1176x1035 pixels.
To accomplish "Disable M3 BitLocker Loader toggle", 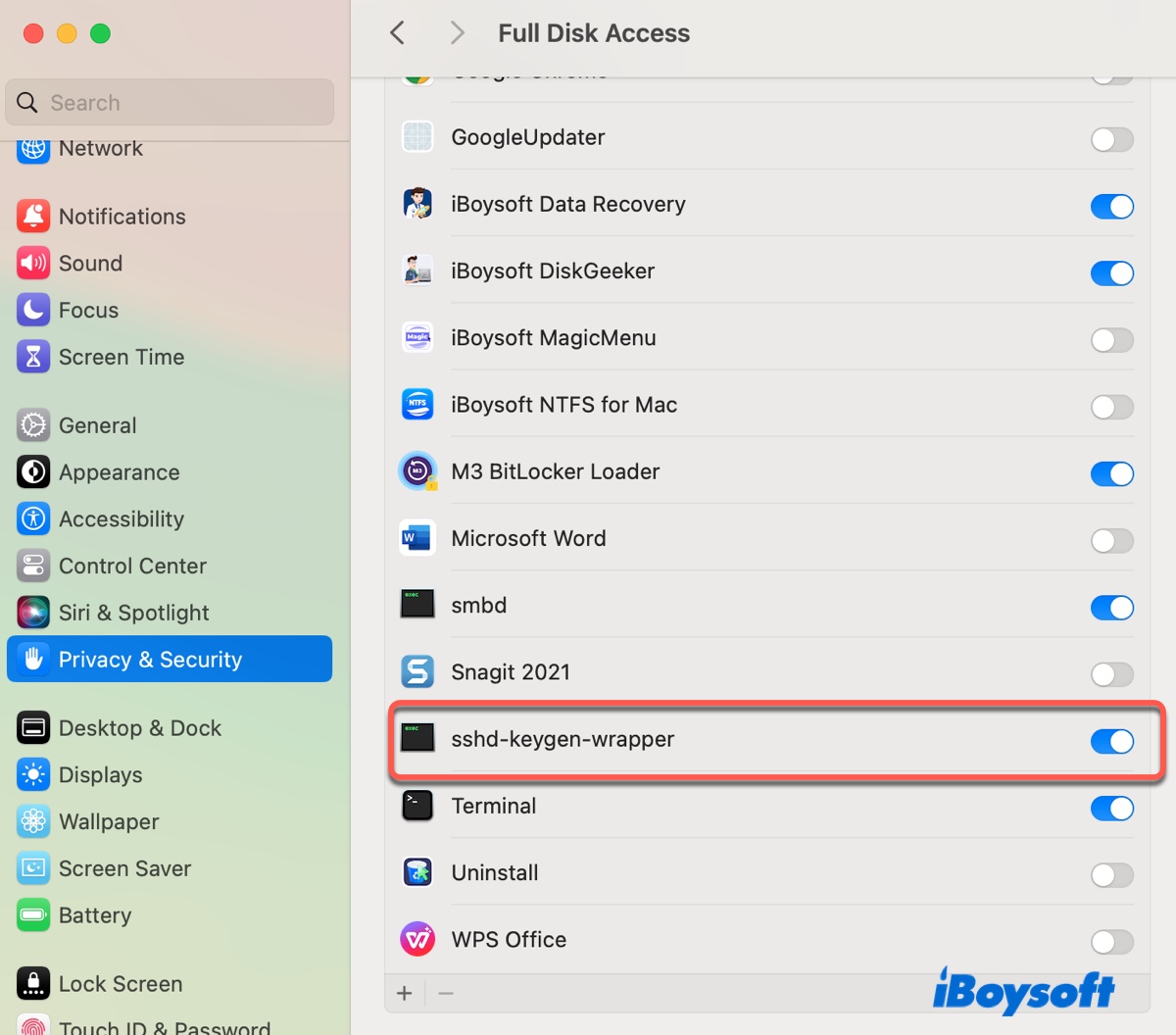I will 1112,473.
